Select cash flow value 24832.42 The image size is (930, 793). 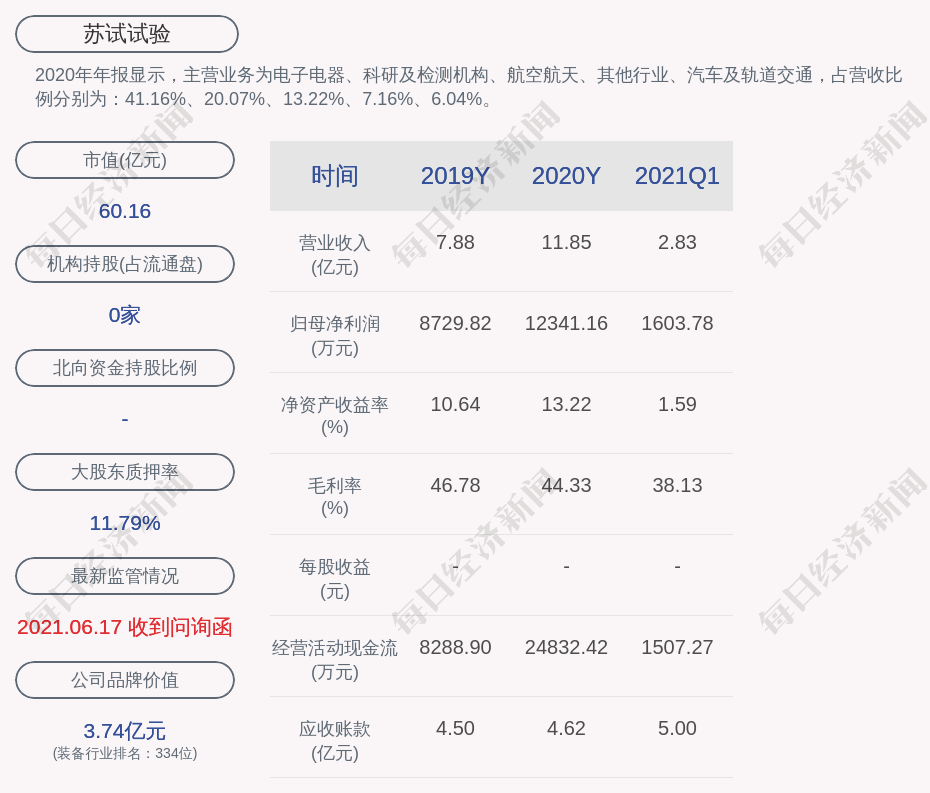566,647
